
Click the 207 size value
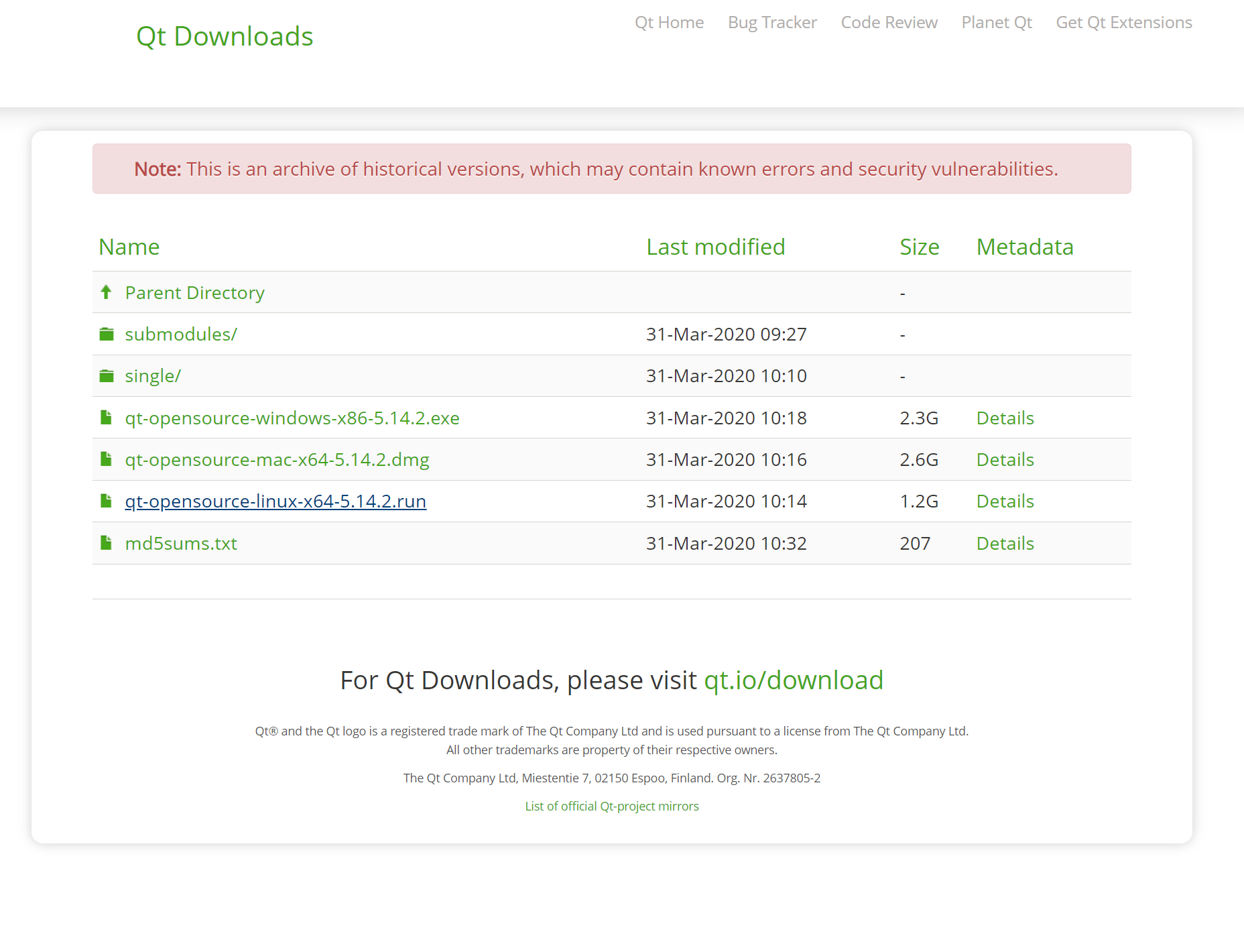(x=915, y=544)
